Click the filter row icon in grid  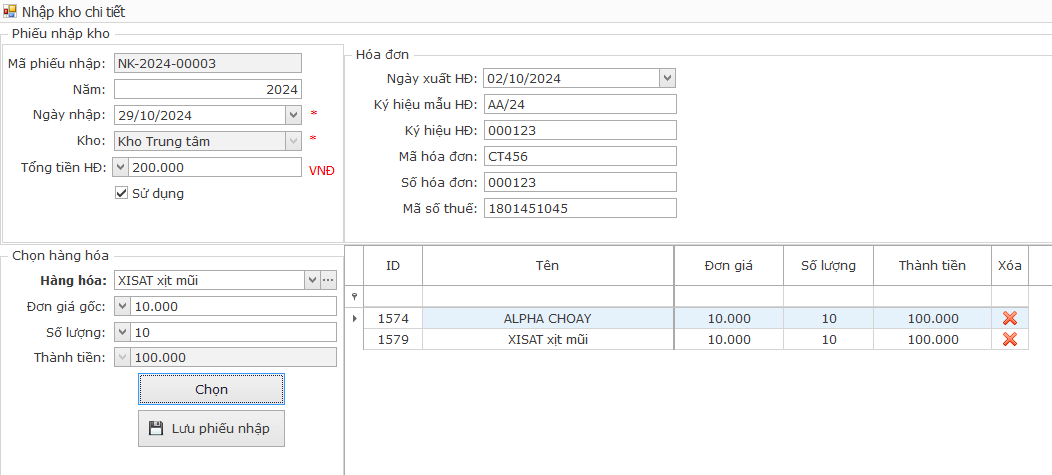(353, 296)
